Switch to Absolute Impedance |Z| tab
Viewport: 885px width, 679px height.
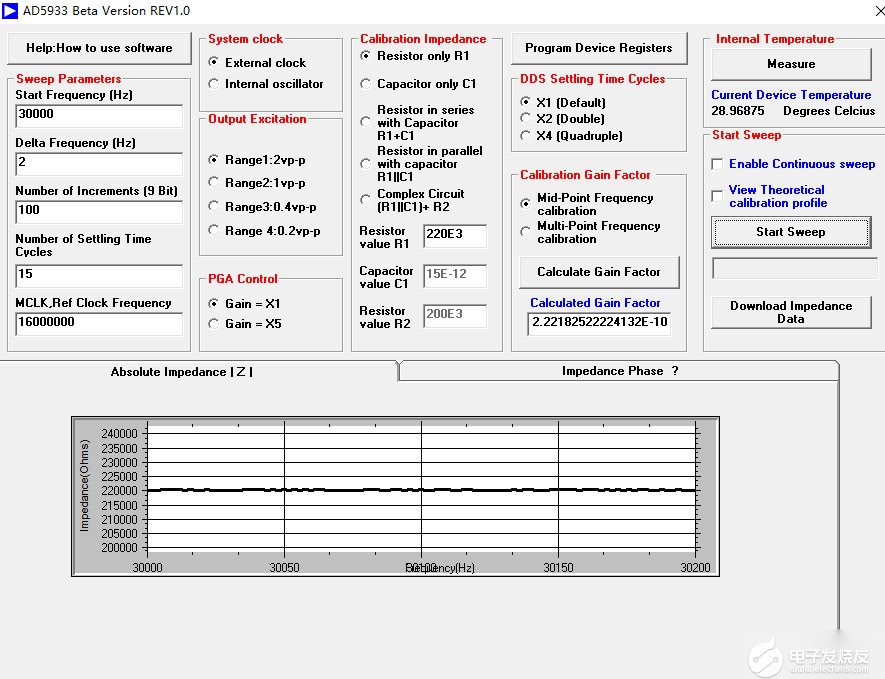click(x=182, y=371)
